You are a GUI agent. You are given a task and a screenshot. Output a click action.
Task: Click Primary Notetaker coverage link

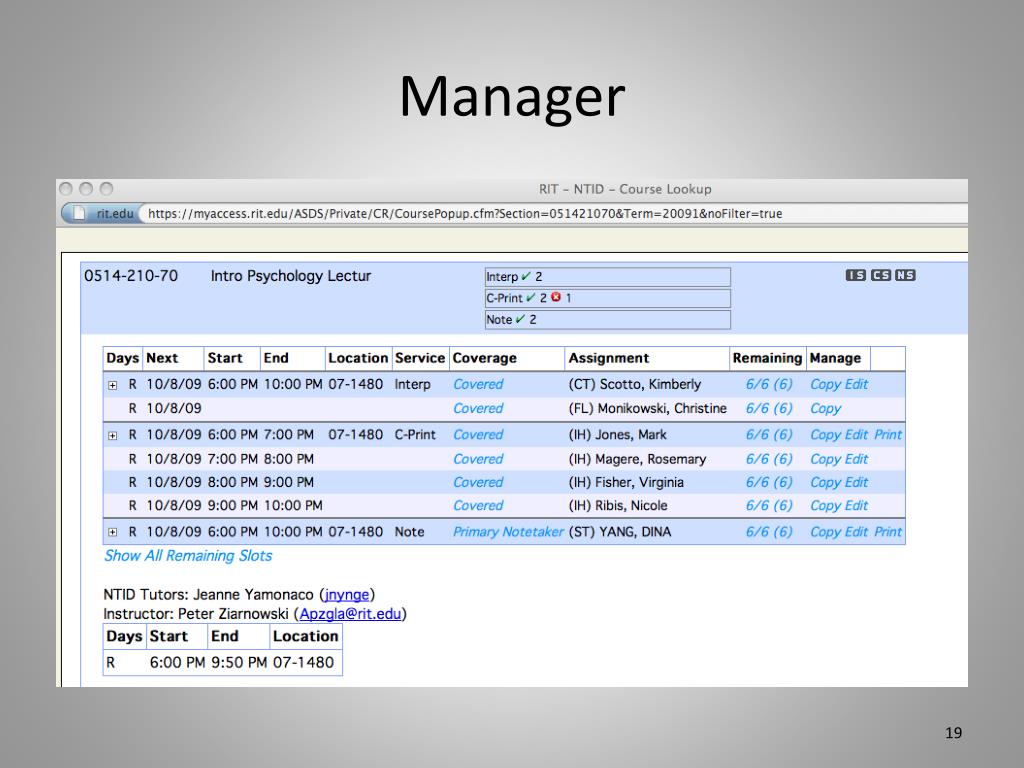(x=508, y=532)
